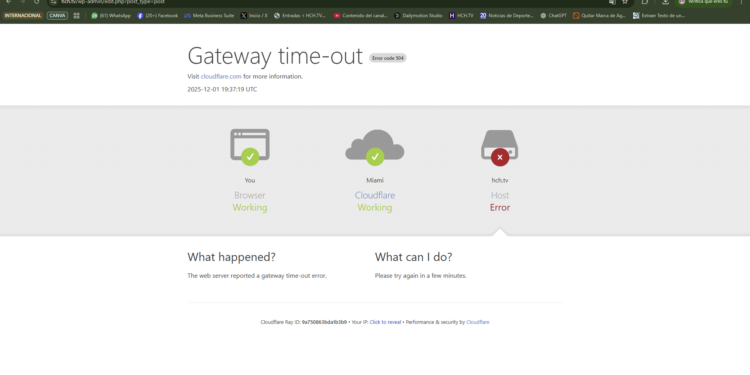Screen dimensions: 750x375
Task: Click to reveal your IP address
Action: 385,322
